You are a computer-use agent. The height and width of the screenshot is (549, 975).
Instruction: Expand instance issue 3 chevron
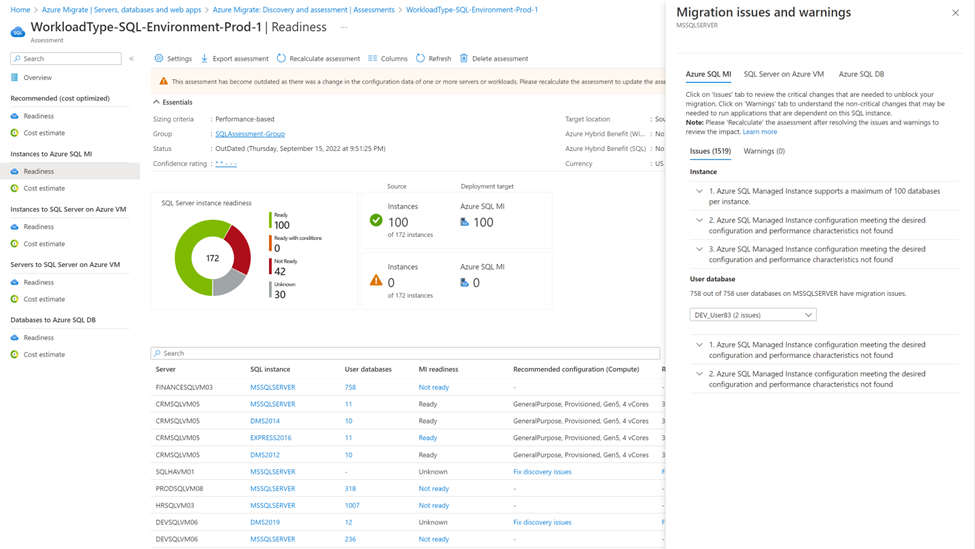pos(700,249)
